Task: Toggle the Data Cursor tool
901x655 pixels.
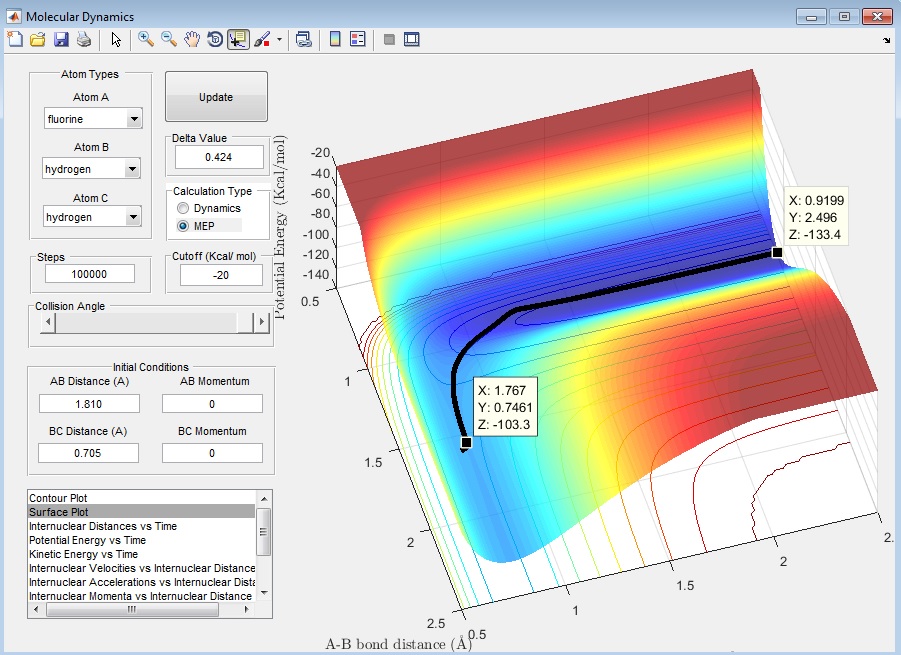Action: pyautogui.click(x=238, y=40)
